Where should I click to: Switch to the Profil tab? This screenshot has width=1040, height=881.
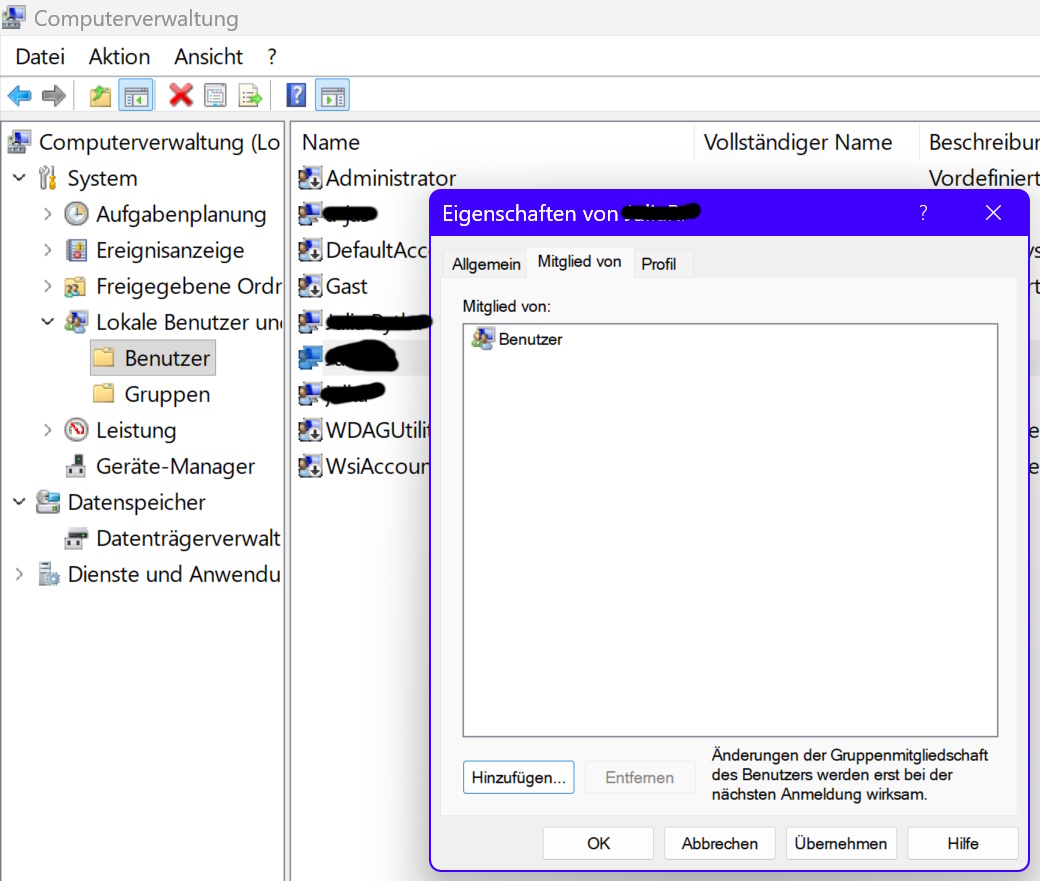pos(661,263)
